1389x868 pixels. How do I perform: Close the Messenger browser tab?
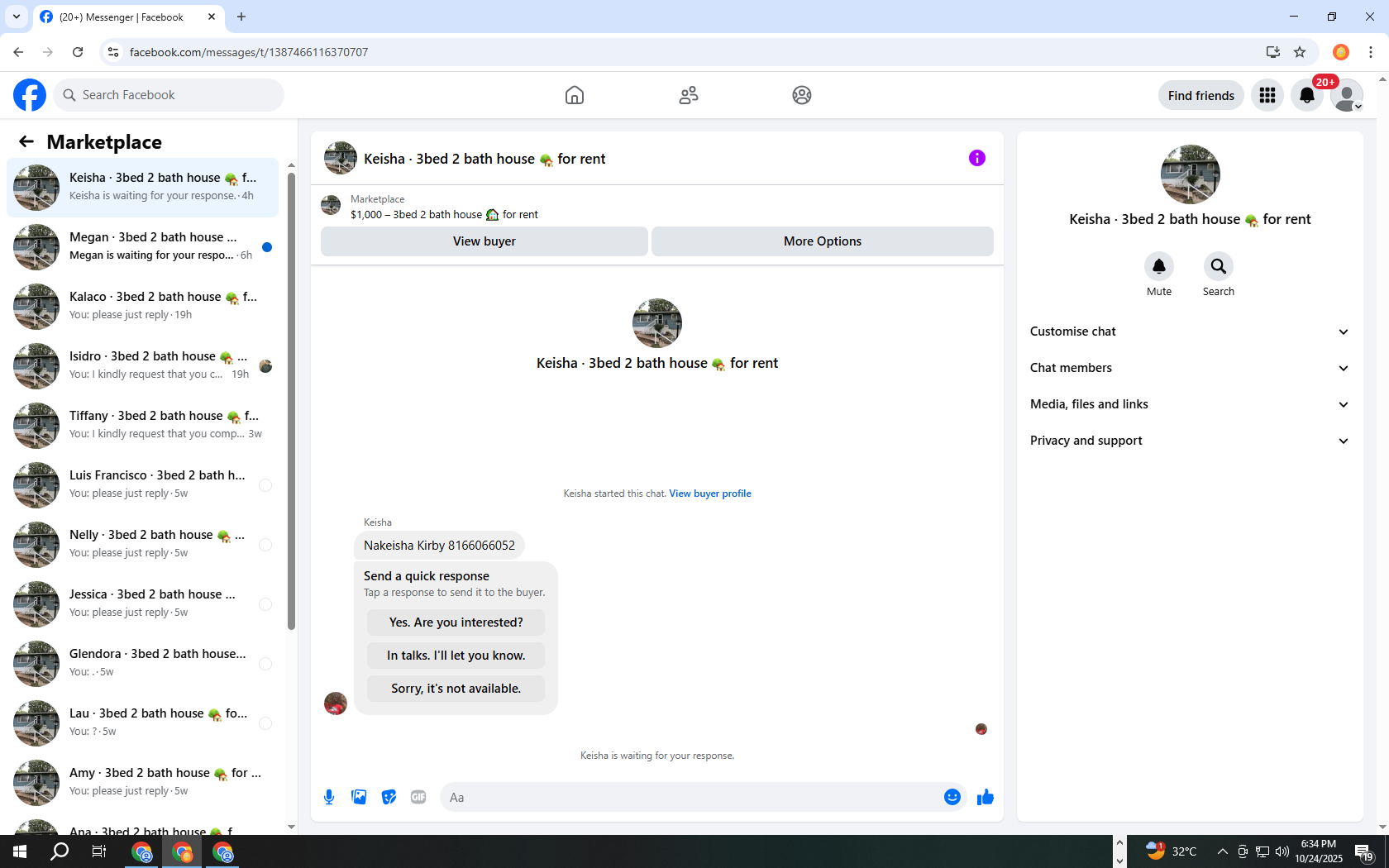pyautogui.click(x=212, y=17)
